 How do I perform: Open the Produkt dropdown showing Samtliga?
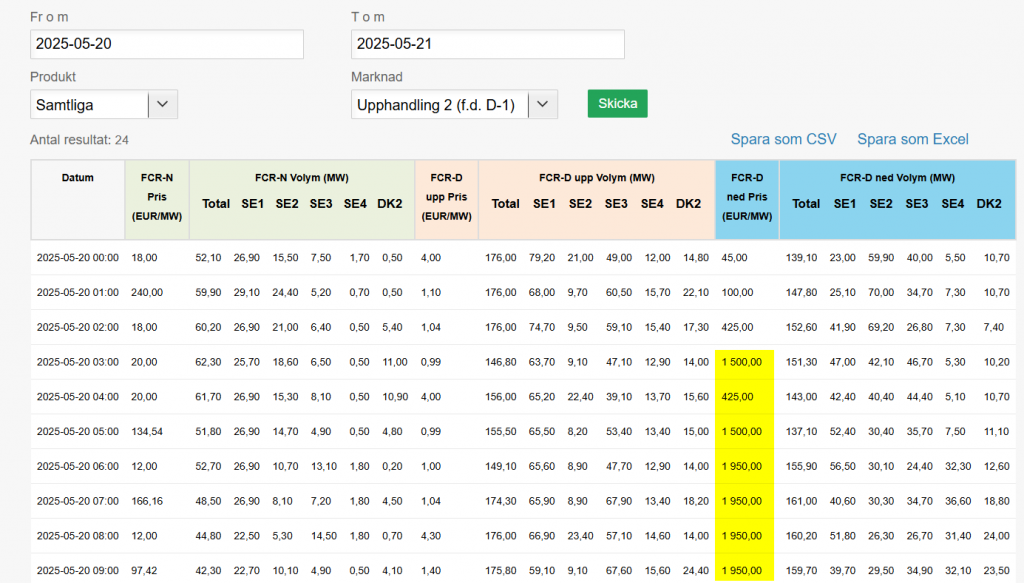tap(104, 104)
